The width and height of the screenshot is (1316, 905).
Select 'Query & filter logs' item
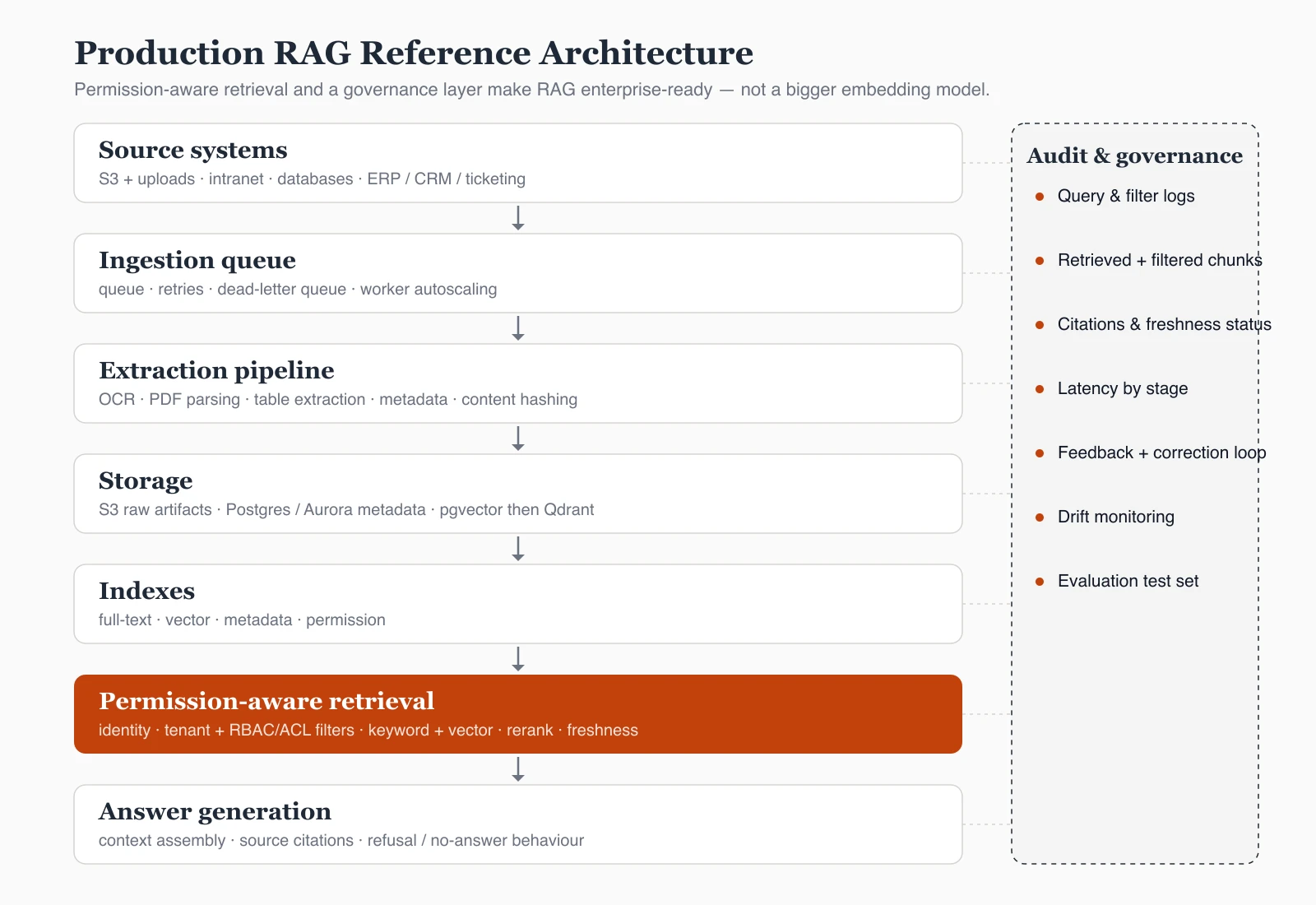point(1126,196)
